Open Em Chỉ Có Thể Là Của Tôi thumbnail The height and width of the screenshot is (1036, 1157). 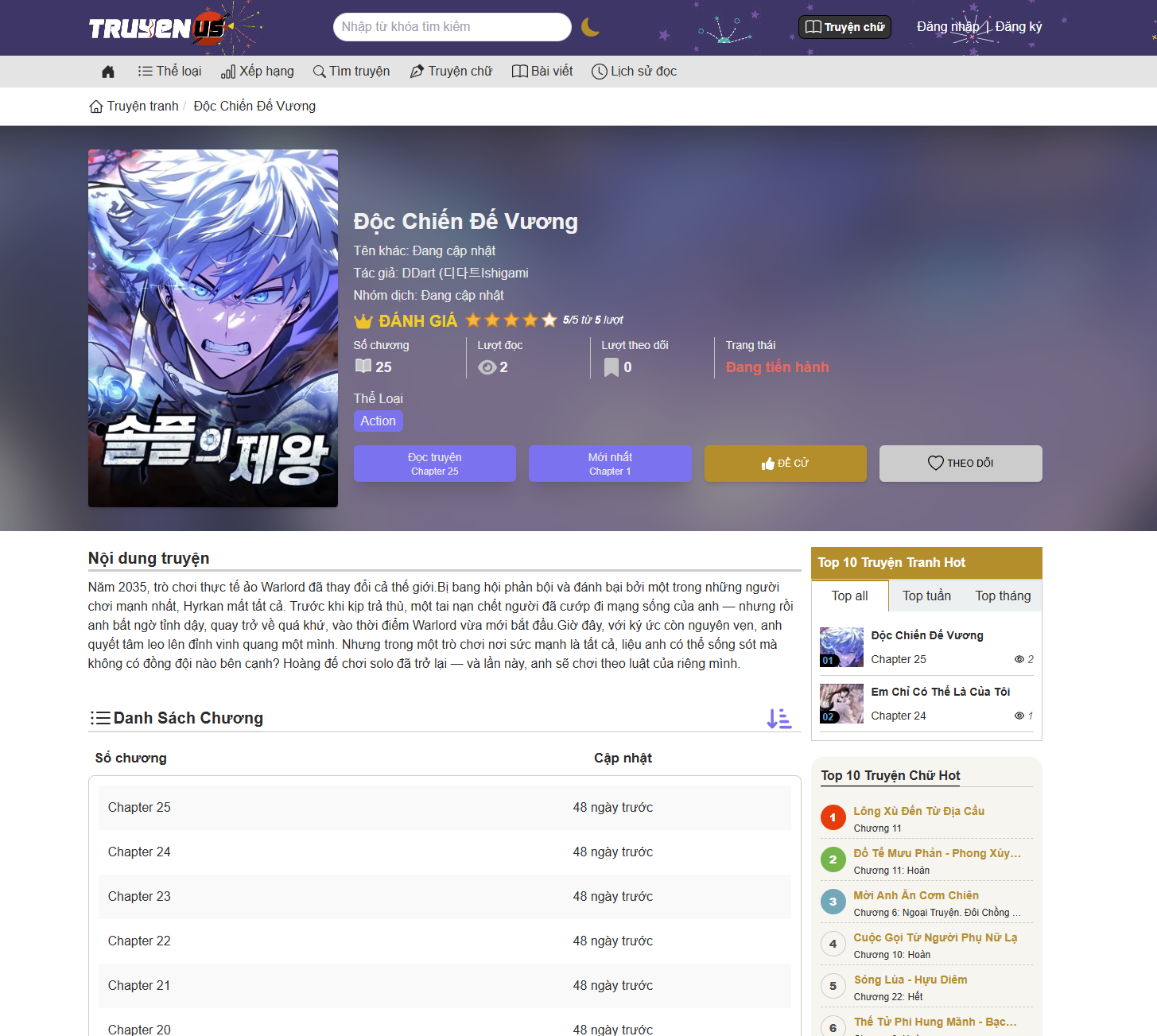point(841,704)
